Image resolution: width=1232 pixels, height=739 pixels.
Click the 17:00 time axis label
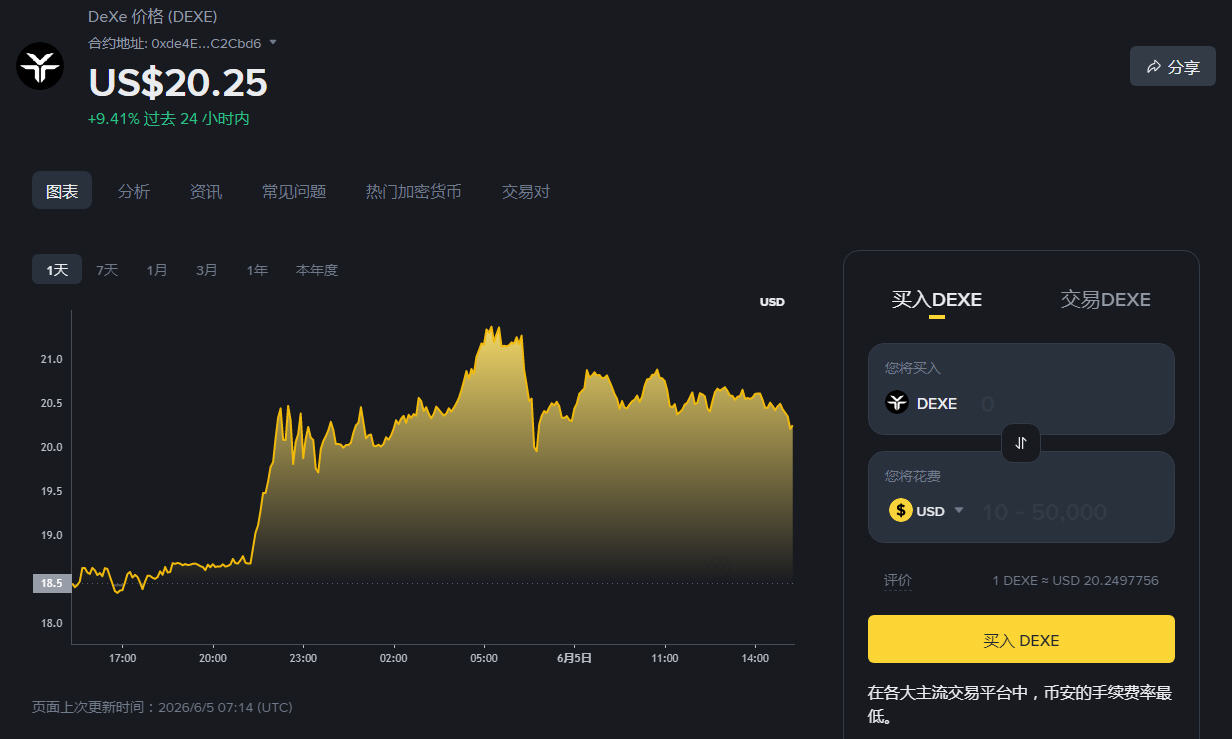click(x=122, y=658)
